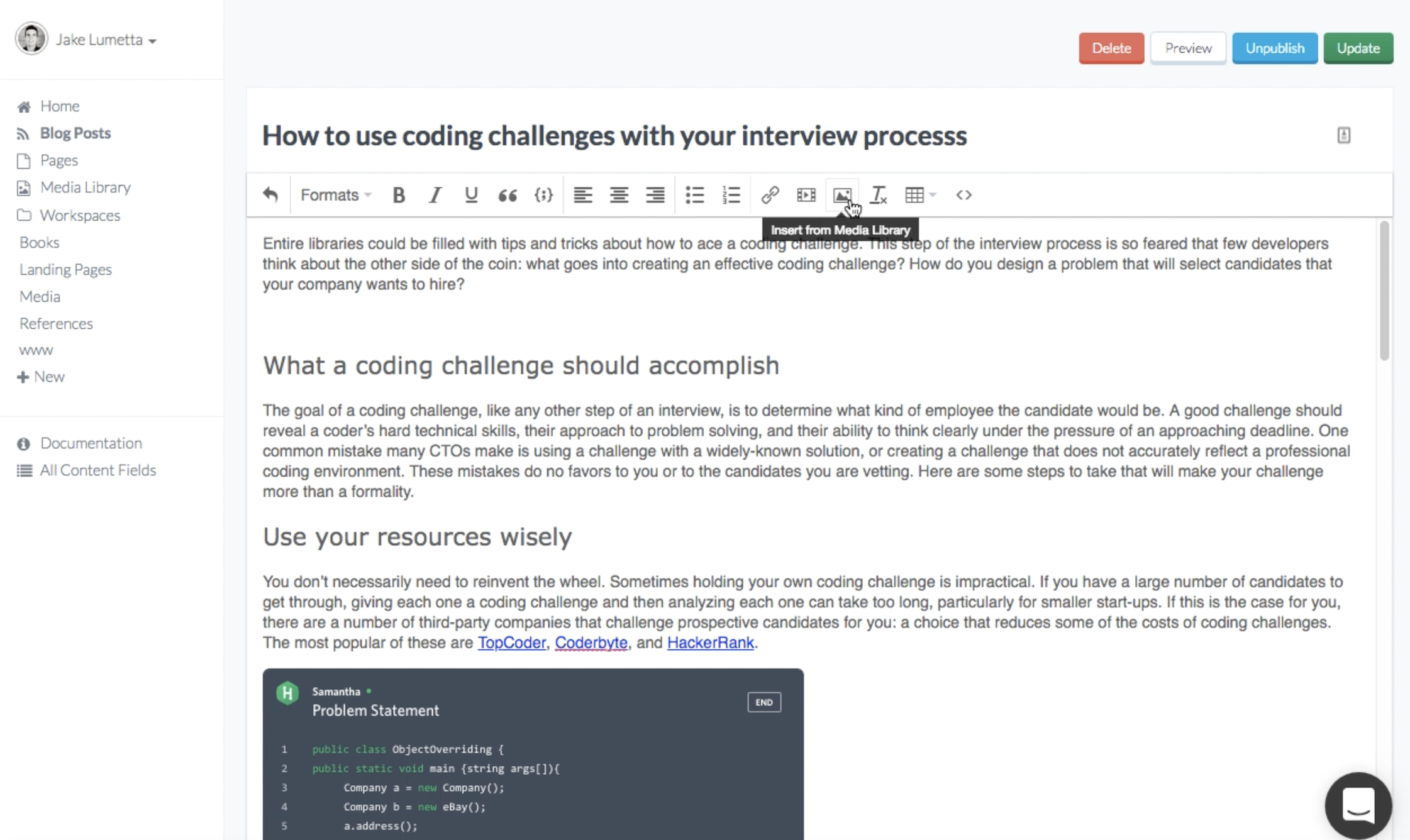Toggle bold formatting
Image resolution: width=1410 pixels, height=840 pixels.
[x=398, y=195]
